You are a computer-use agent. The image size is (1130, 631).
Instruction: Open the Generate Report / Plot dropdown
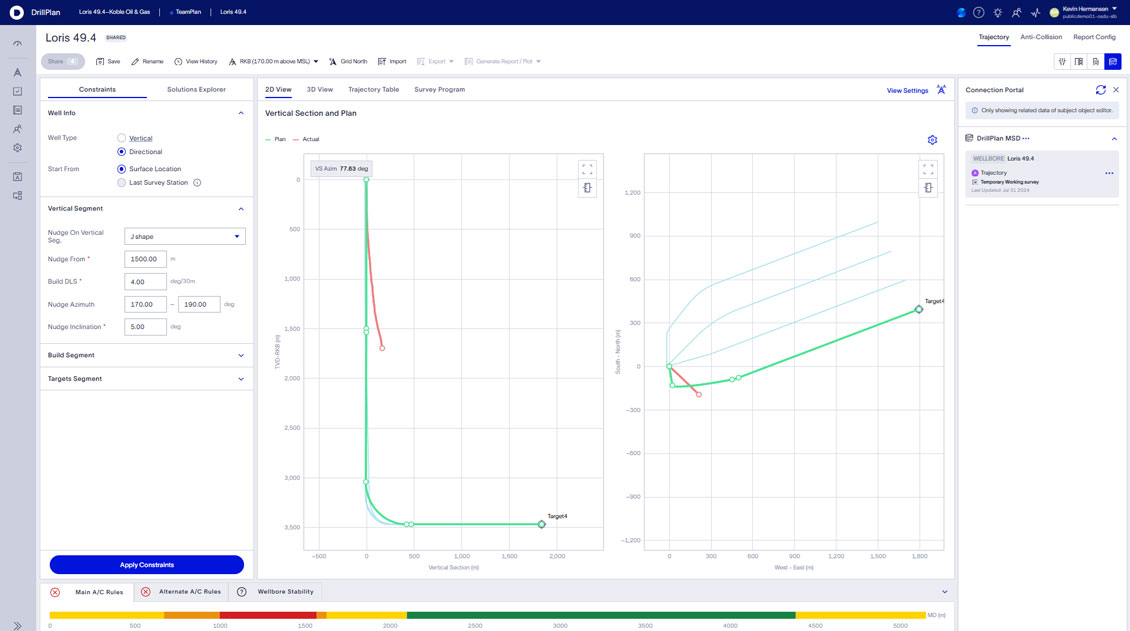point(502,62)
